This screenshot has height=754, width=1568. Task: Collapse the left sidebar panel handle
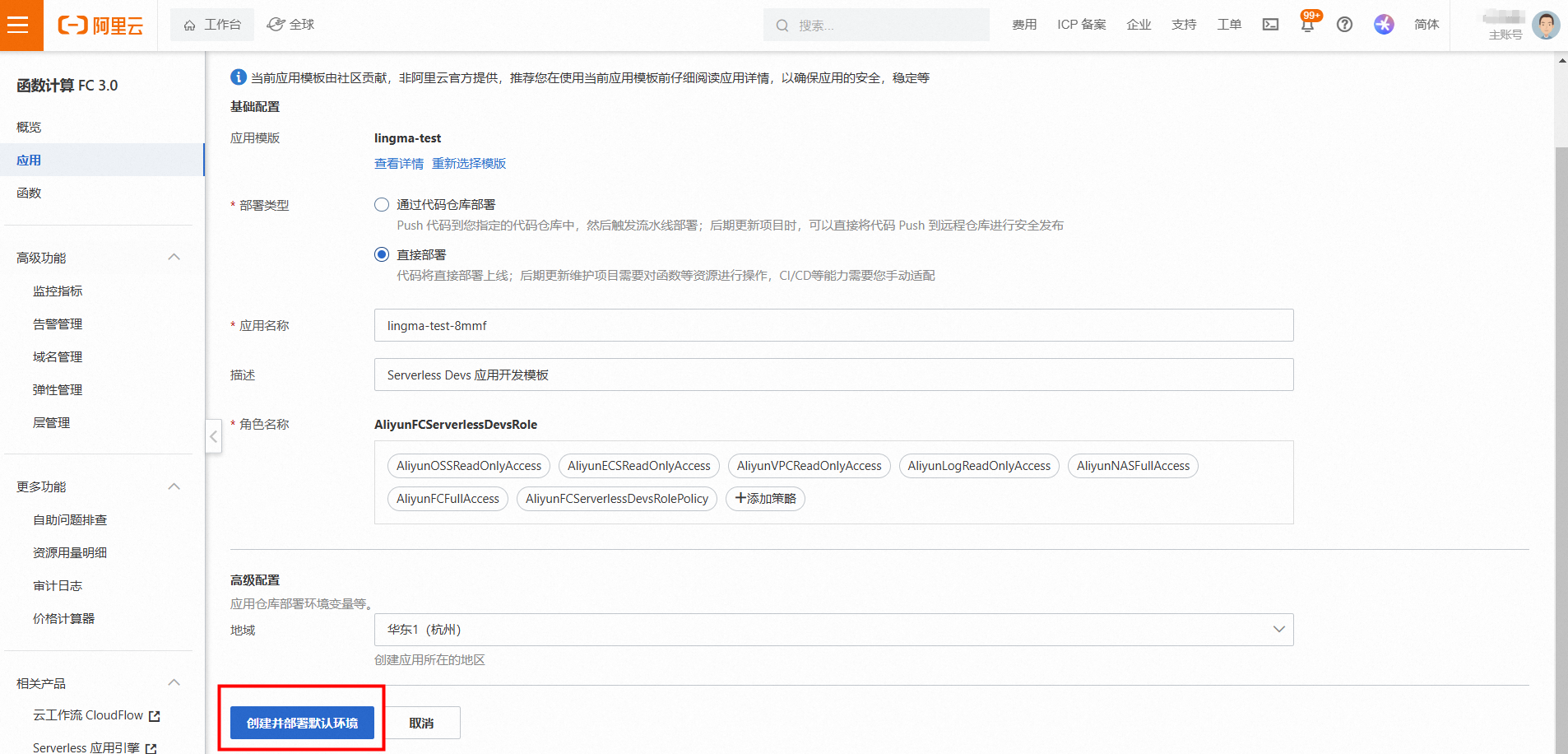[x=213, y=436]
